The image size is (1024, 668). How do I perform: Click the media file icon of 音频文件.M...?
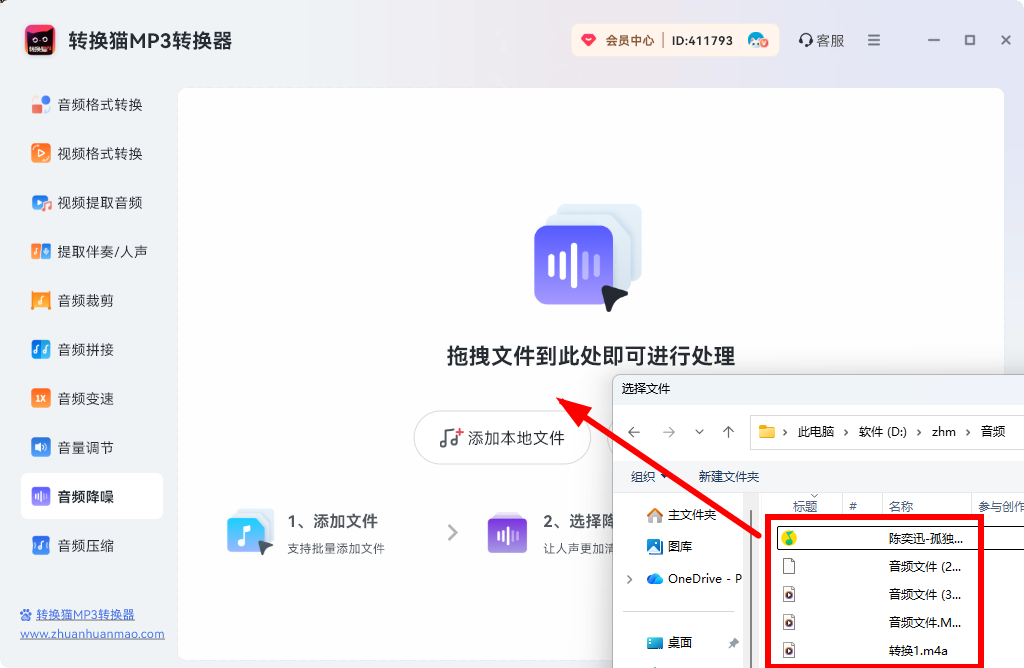coord(789,623)
